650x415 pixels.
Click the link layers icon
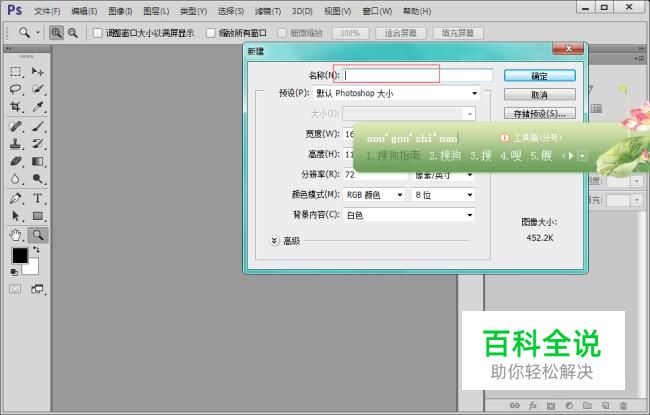point(514,405)
